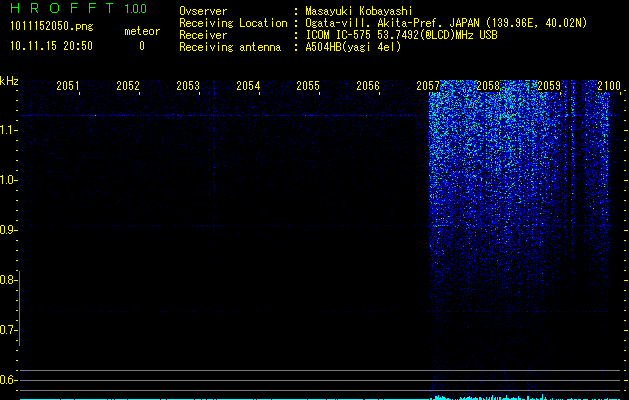Image resolution: width=629 pixels, height=400 pixels.
Task: Click the 0.8 frequency axis label
Action: tap(8, 280)
